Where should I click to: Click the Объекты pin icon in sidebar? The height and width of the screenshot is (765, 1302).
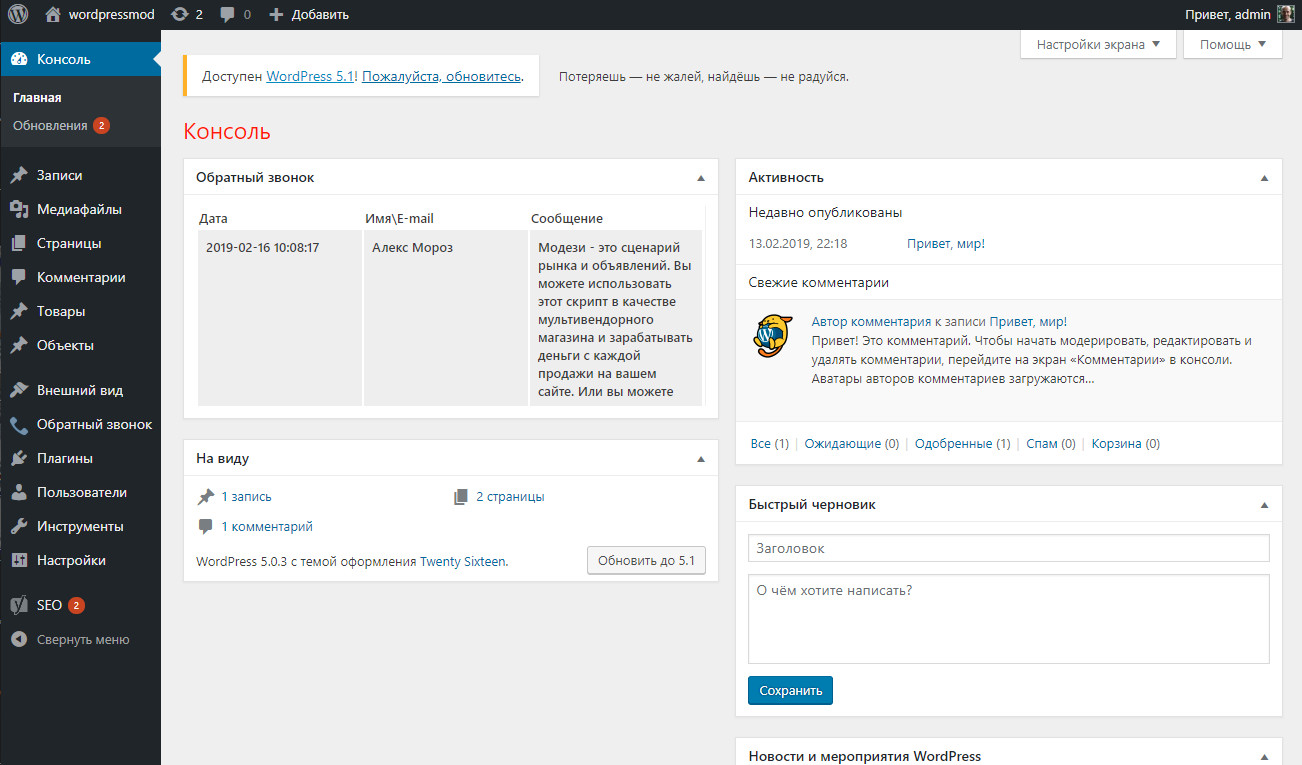pyautogui.click(x=19, y=345)
